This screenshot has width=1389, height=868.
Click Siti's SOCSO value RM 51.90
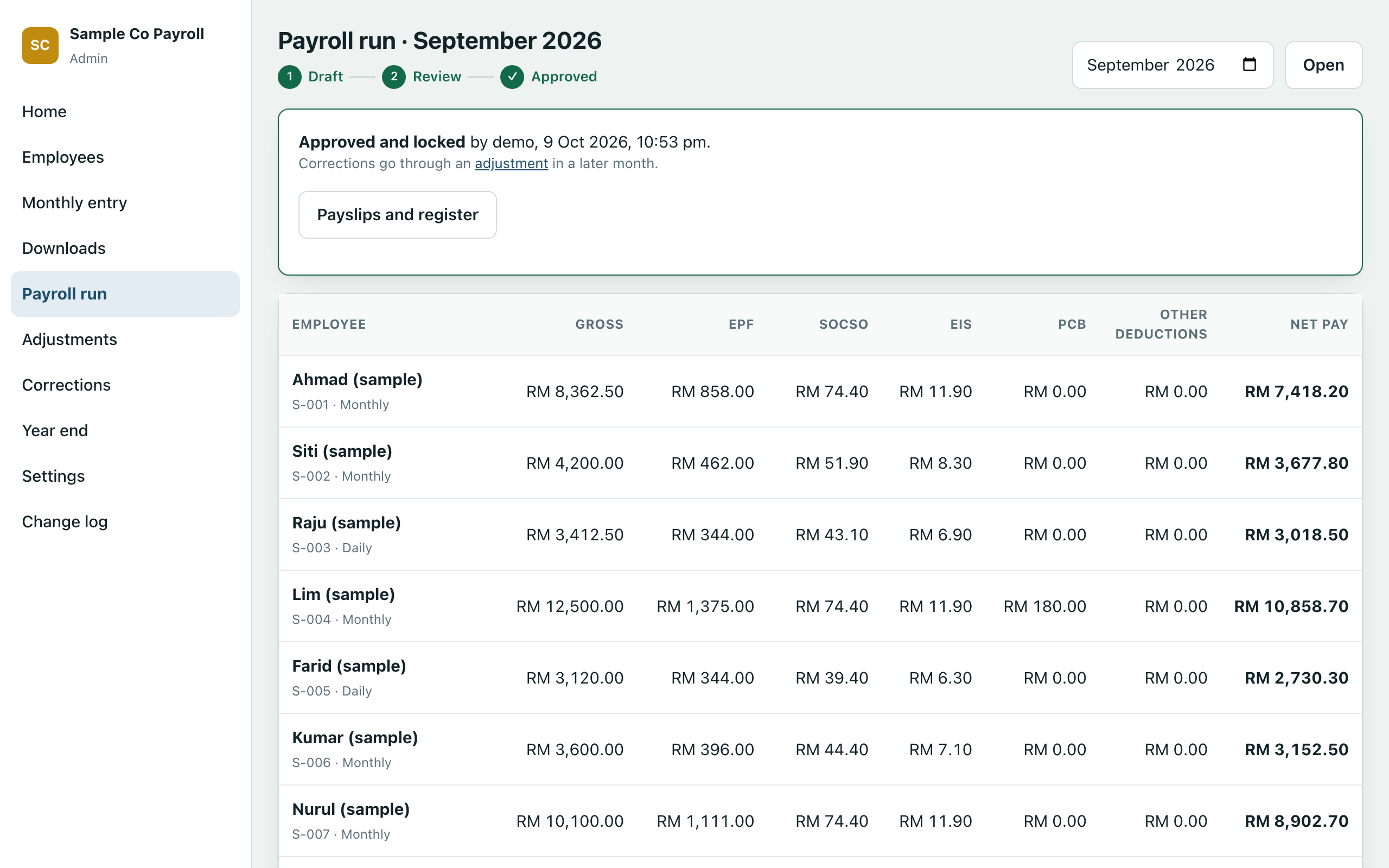(x=832, y=463)
